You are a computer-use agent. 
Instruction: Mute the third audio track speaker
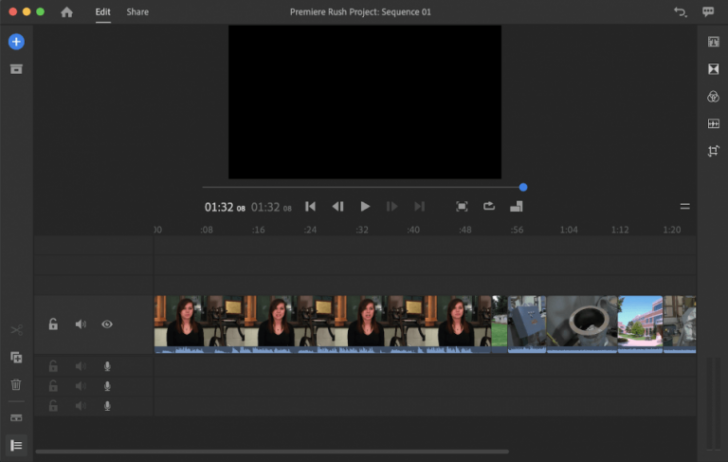(81, 406)
